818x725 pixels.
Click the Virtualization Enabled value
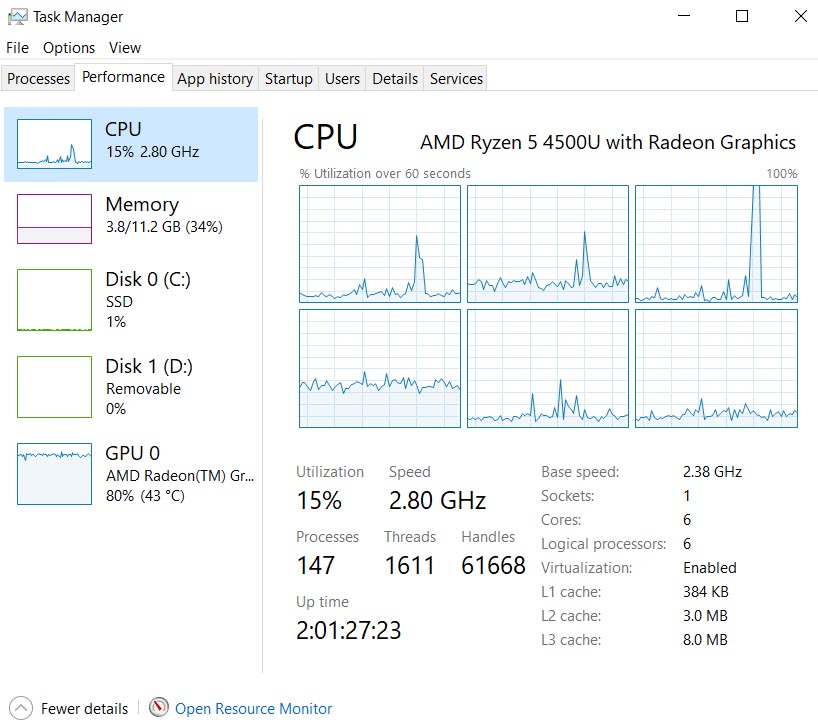[x=710, y=568]
